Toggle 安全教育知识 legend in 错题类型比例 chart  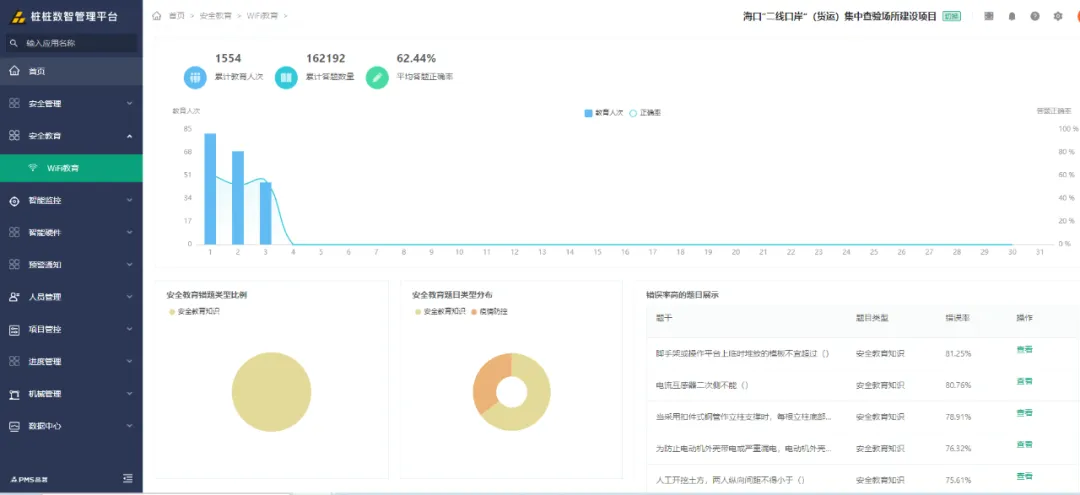(x=194, y=312)
